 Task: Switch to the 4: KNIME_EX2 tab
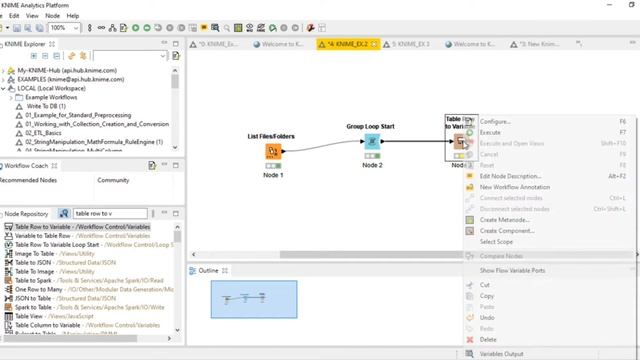point(348,44)
